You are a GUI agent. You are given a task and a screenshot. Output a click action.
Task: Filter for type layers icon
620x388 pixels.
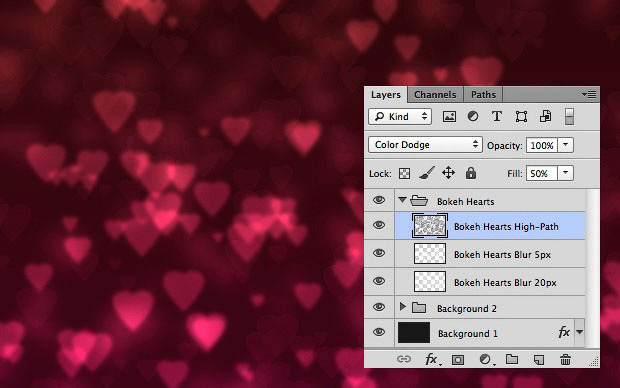click(497, 116)
